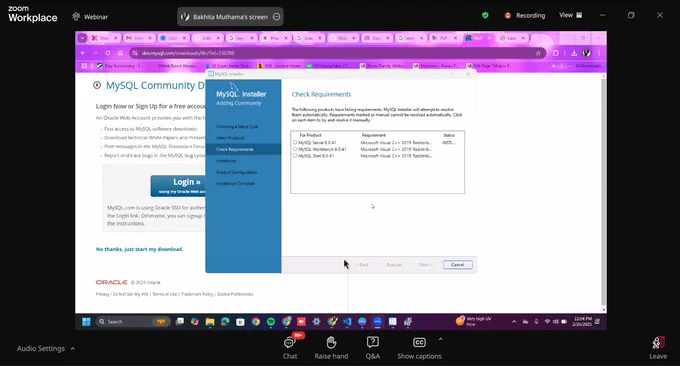Select the Choosing a Setup Type step

237,127
